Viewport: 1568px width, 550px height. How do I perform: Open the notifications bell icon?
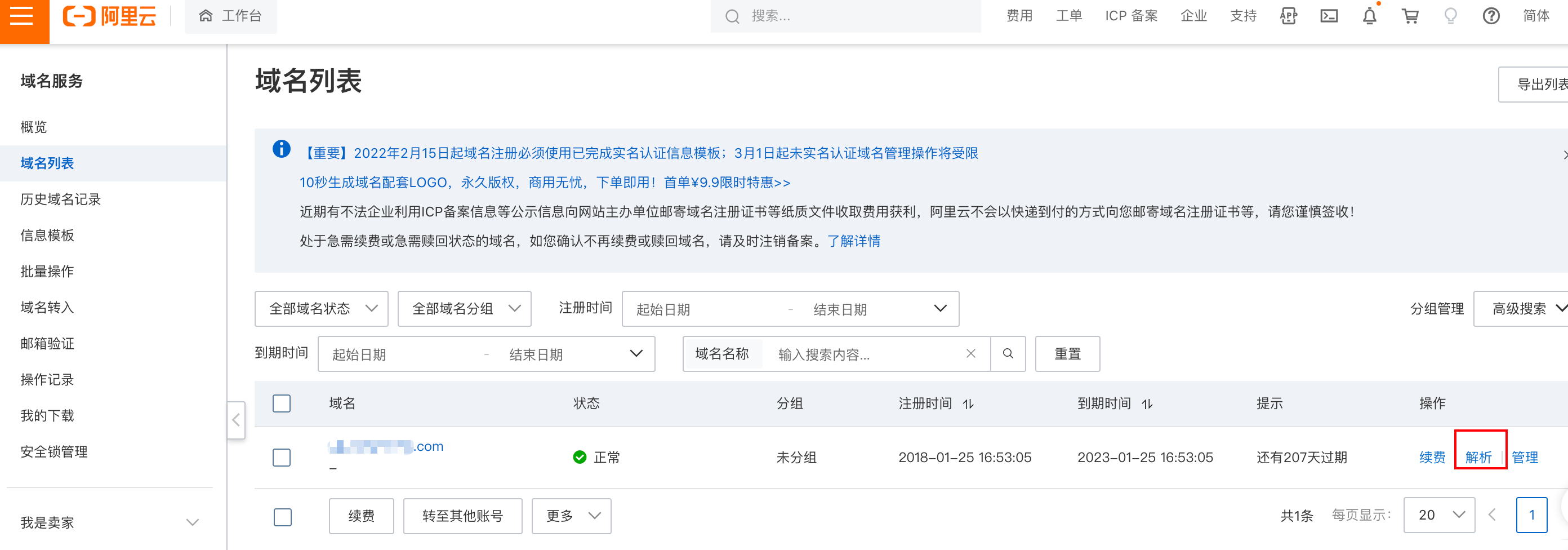coord(1369,16)
